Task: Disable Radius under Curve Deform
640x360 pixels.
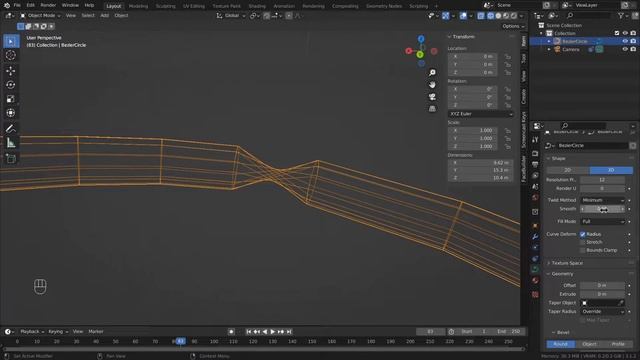Action: 582,234
